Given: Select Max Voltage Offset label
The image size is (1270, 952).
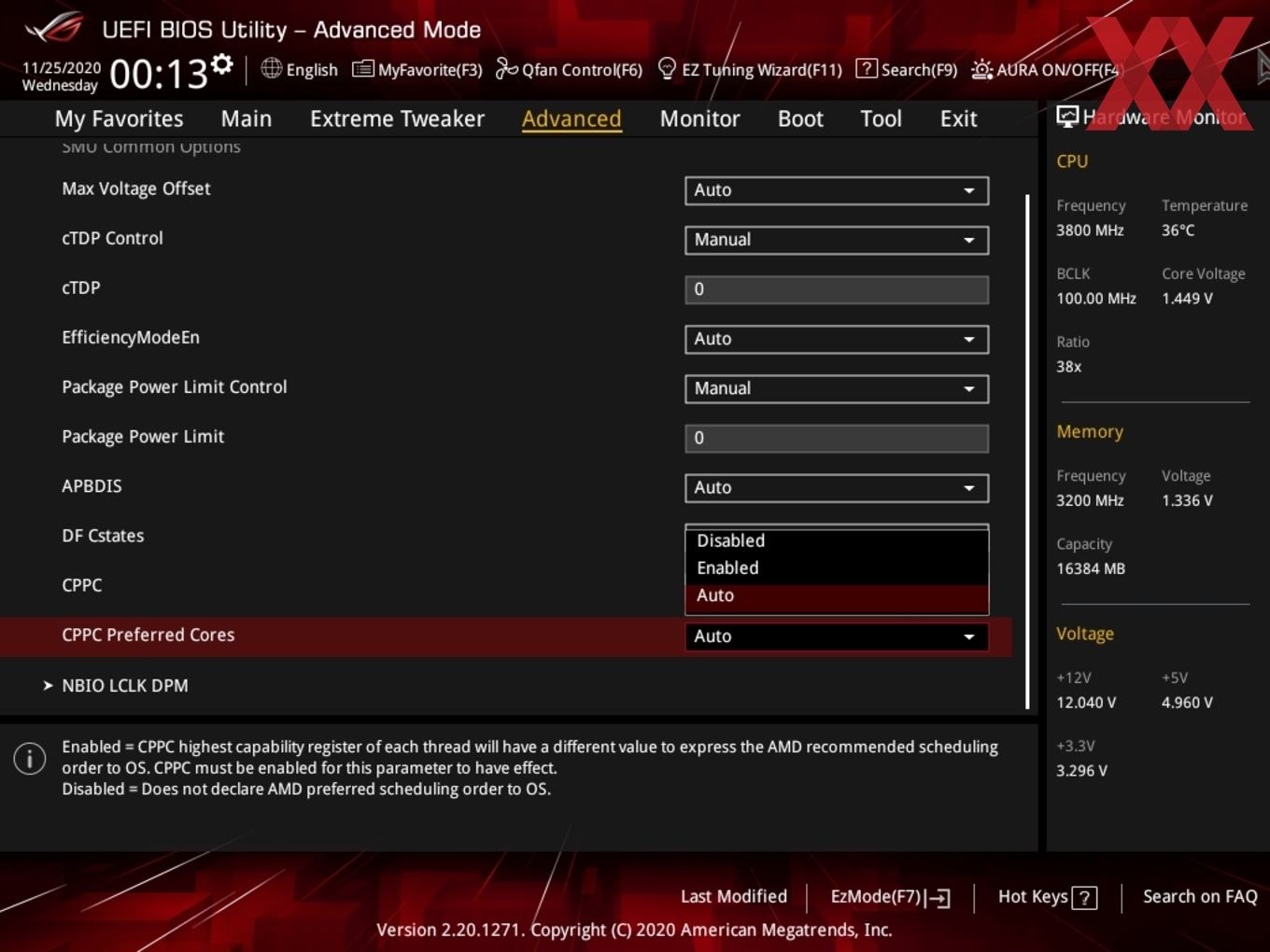Looking at the screenshot, I should coord(136,189).
